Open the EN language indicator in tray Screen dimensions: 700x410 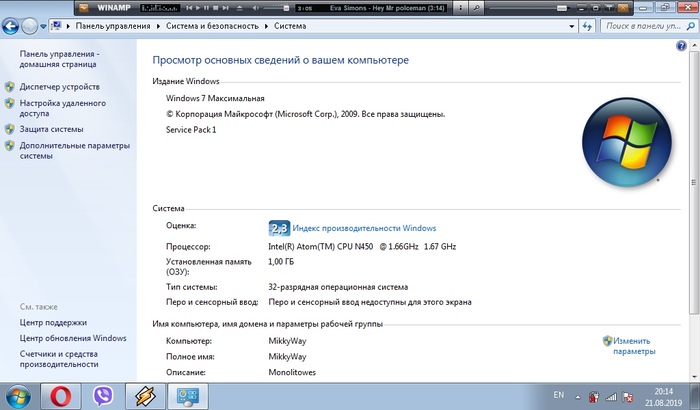(x=558, y=395)
